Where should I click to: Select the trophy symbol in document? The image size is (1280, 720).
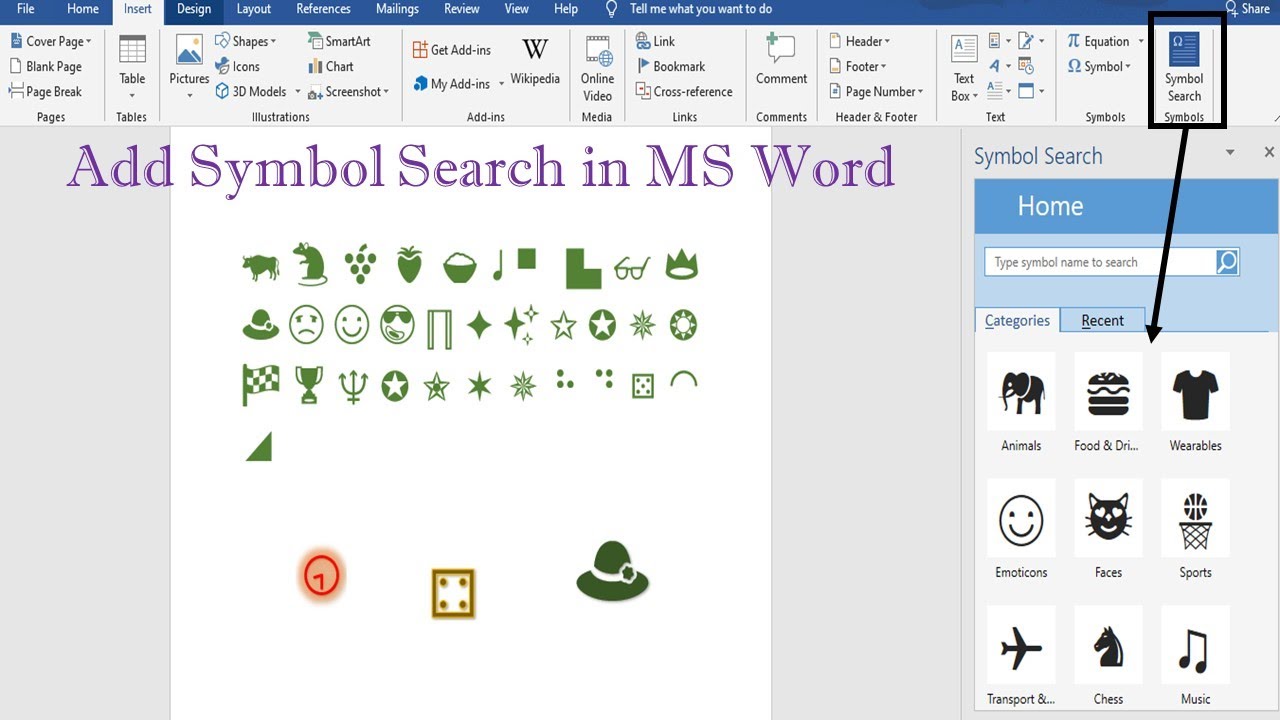309,384
